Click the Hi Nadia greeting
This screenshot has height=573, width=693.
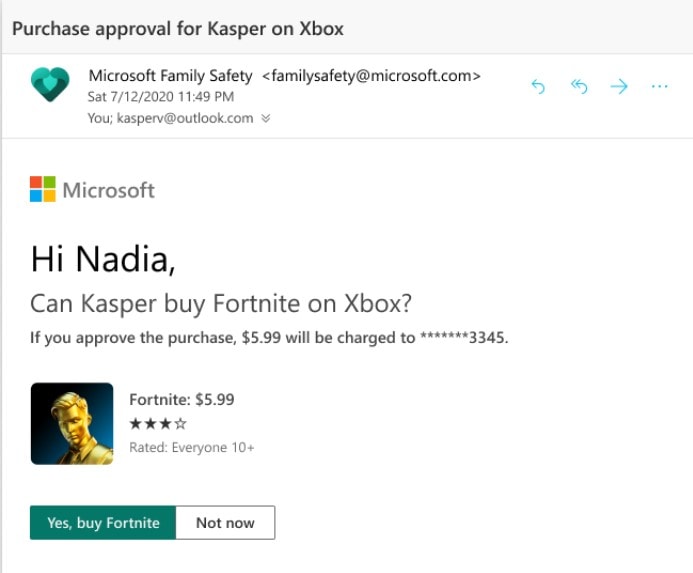[x=103, y=259]
